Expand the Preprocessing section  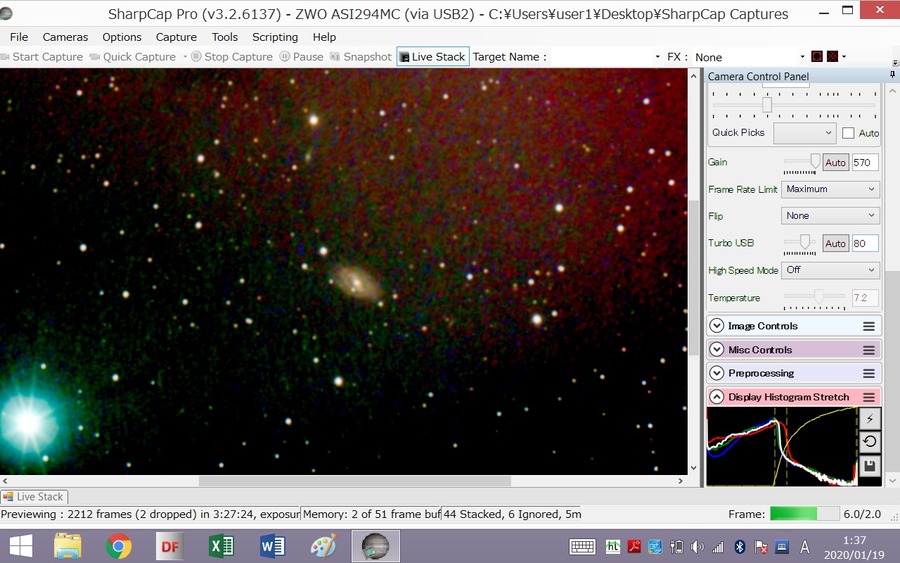[716, 372]
